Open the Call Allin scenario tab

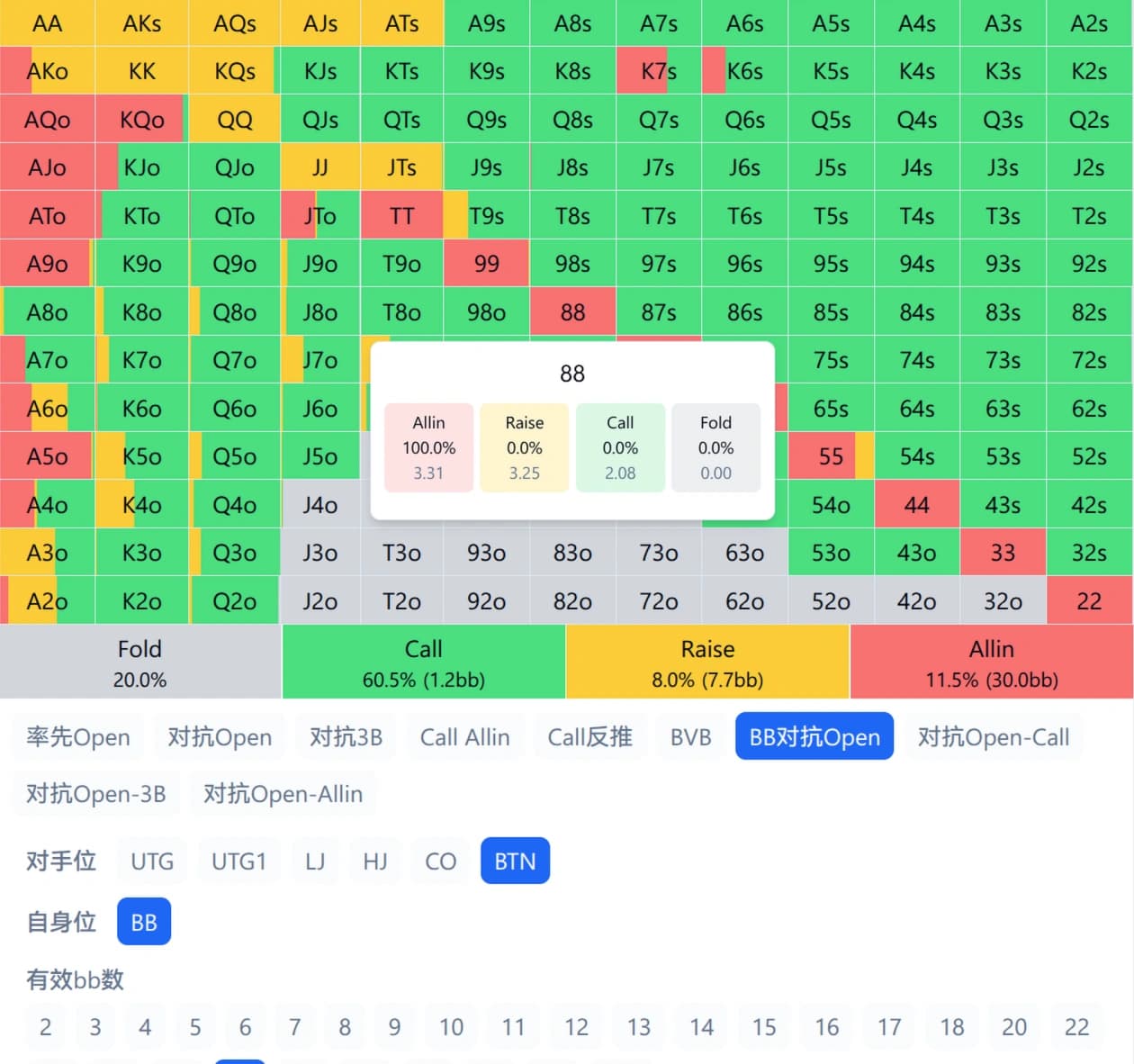click(x=464, y=736)
